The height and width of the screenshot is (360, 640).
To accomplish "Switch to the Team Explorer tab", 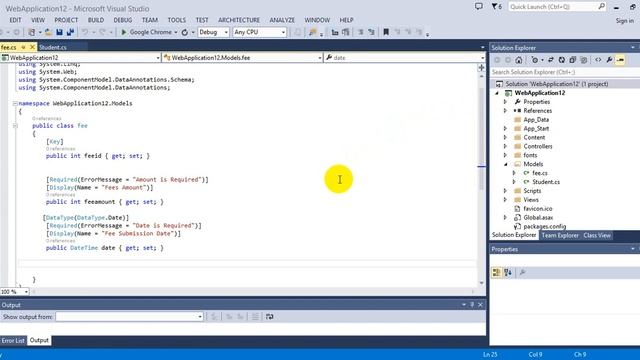I will (560, 236).
